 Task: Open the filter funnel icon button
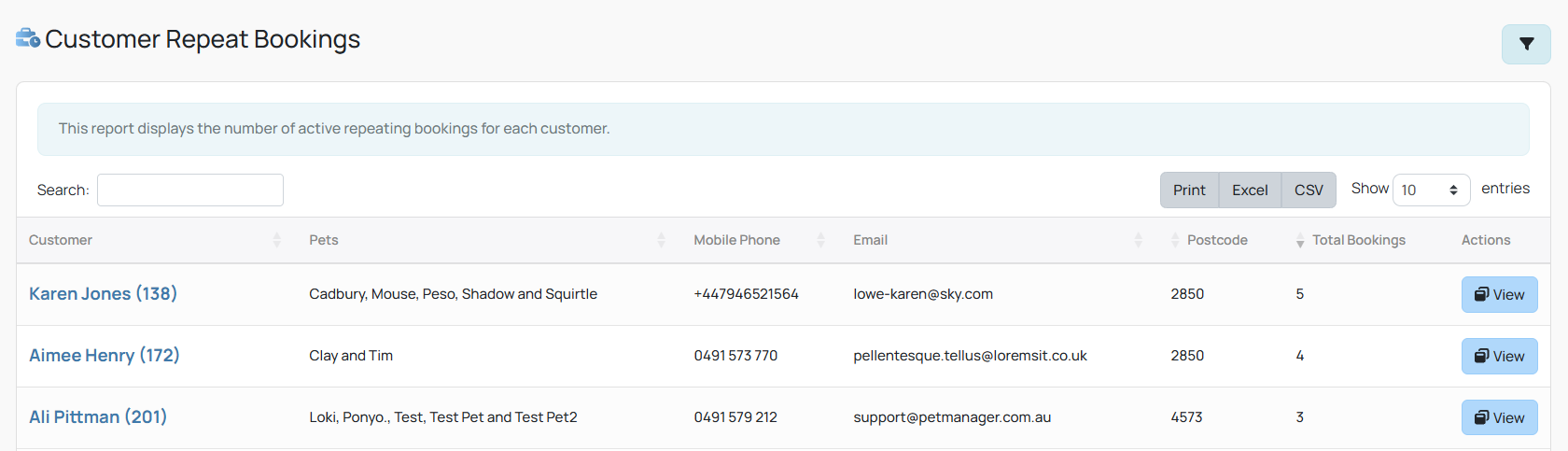point(1526,44)
